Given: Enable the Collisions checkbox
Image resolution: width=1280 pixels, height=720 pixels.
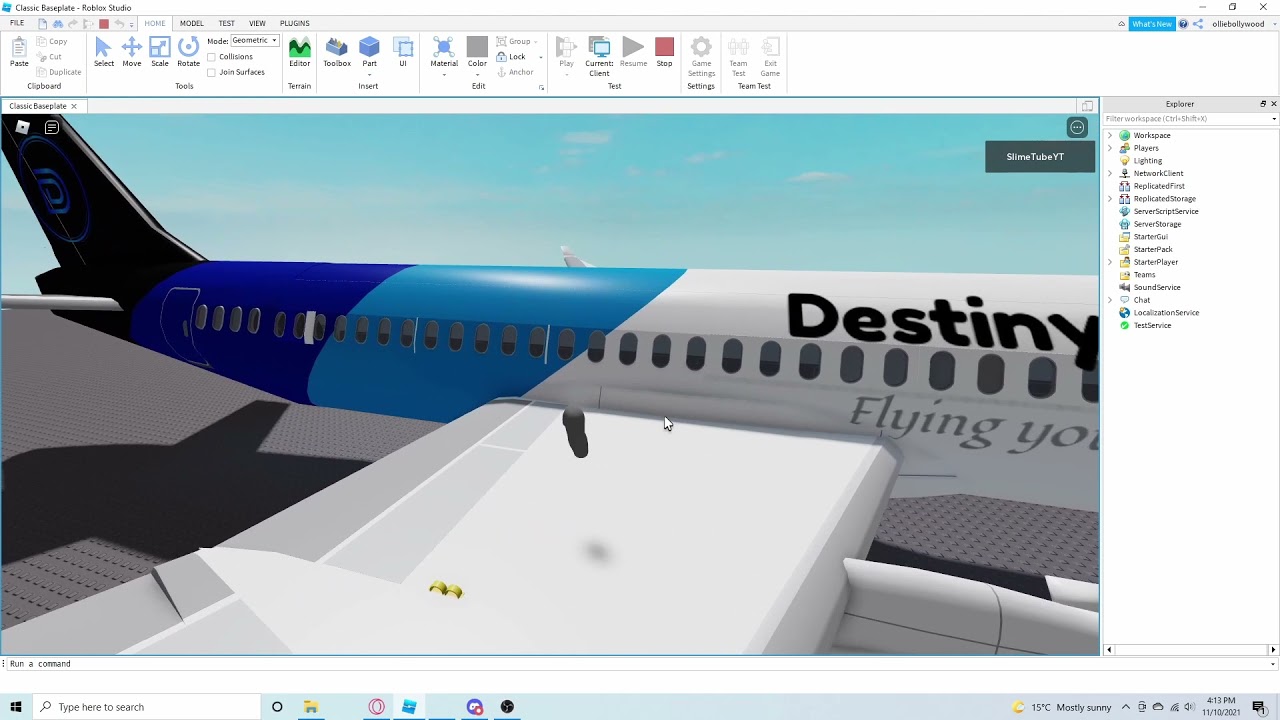Looking at the screenshot, I should coord(211,57).
